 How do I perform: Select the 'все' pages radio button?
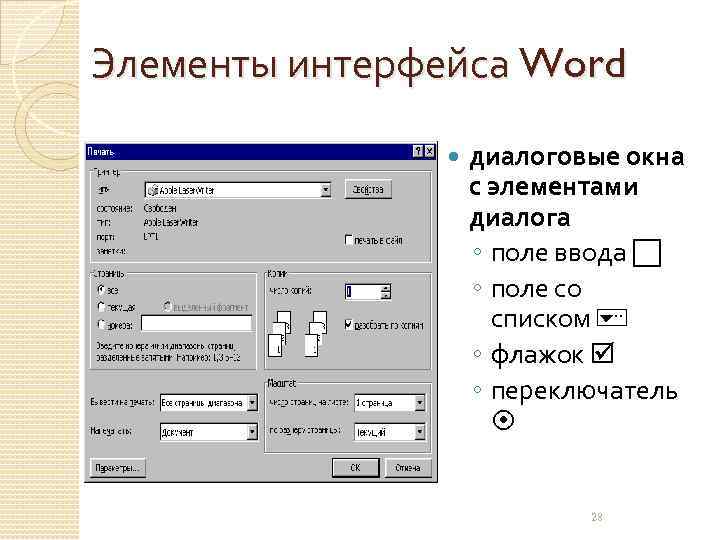[101, 290]
